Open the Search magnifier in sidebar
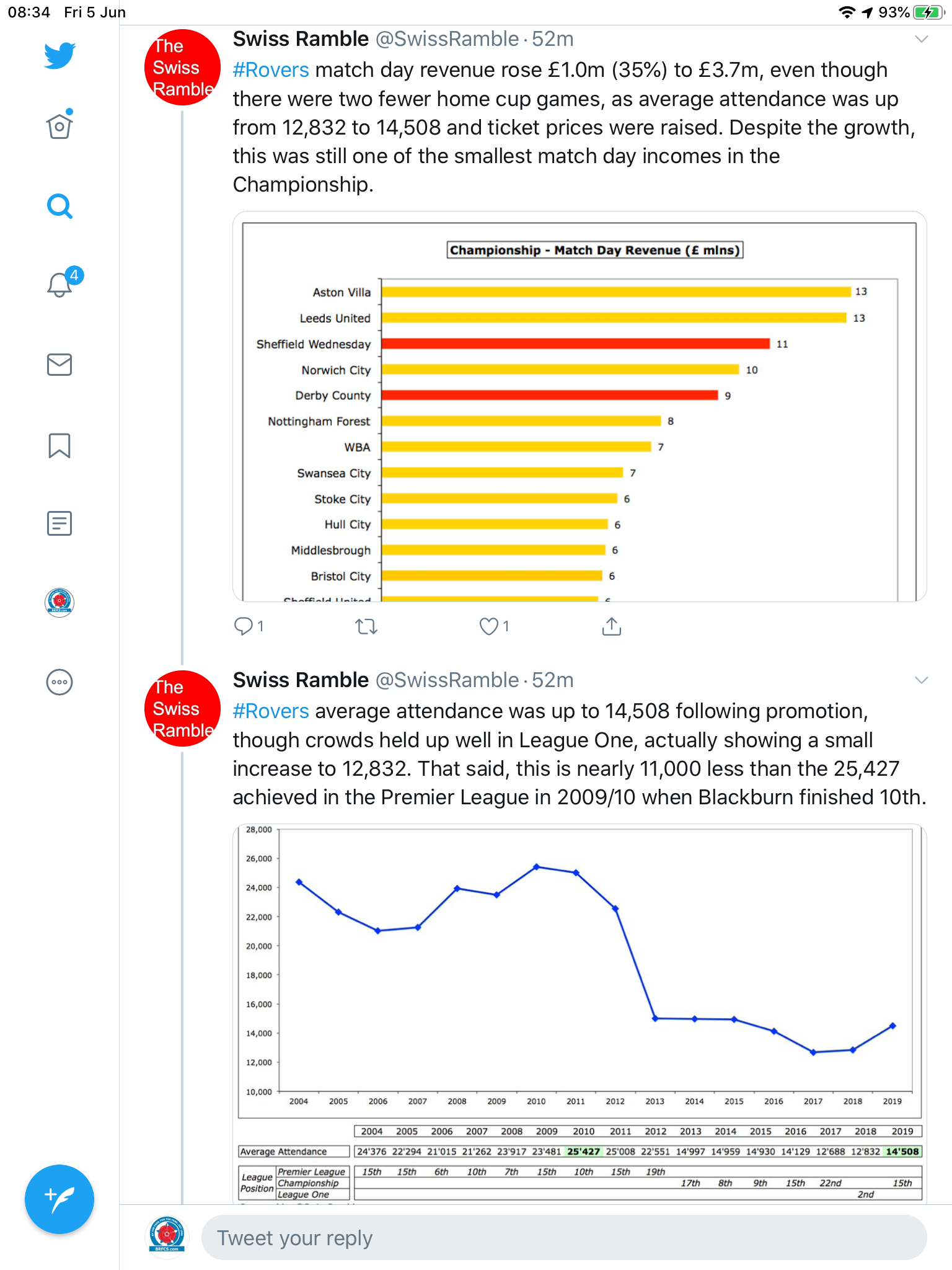The height and width of the screenshot is (1270, 952). pos(59,206)
